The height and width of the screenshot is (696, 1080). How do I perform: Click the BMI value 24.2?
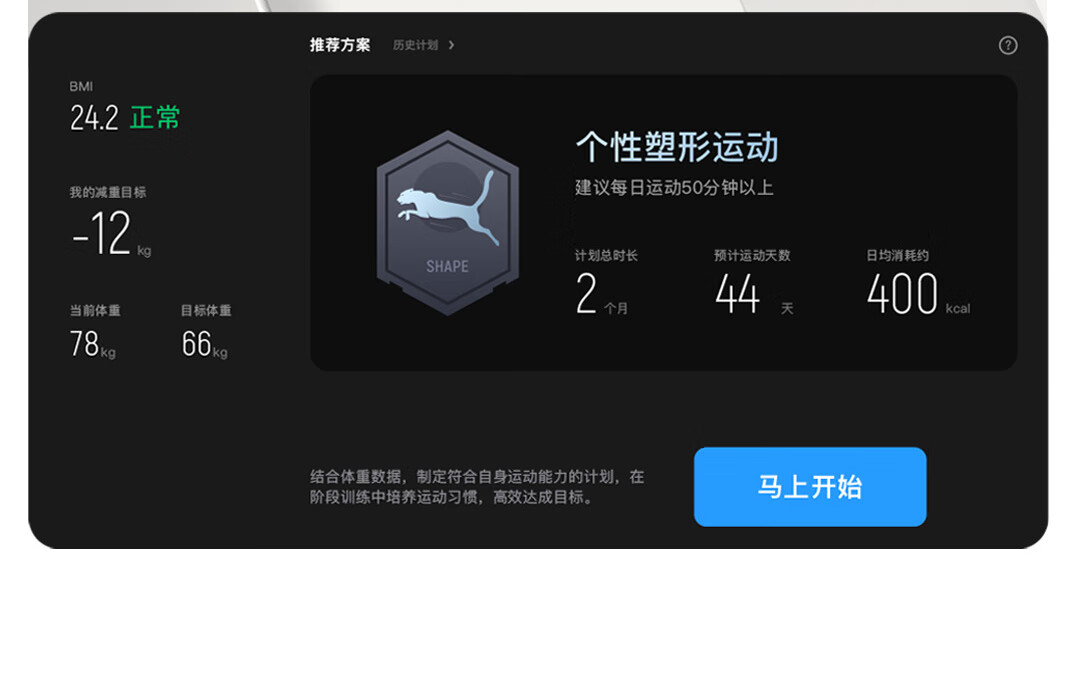coord(94,118)
